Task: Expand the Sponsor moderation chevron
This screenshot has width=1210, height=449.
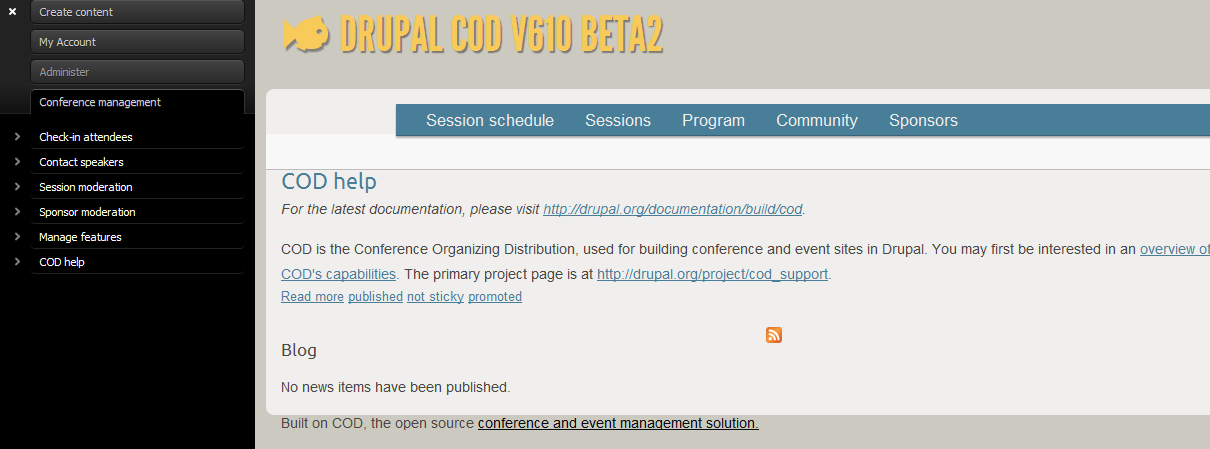Action: (x=18, y=212)
